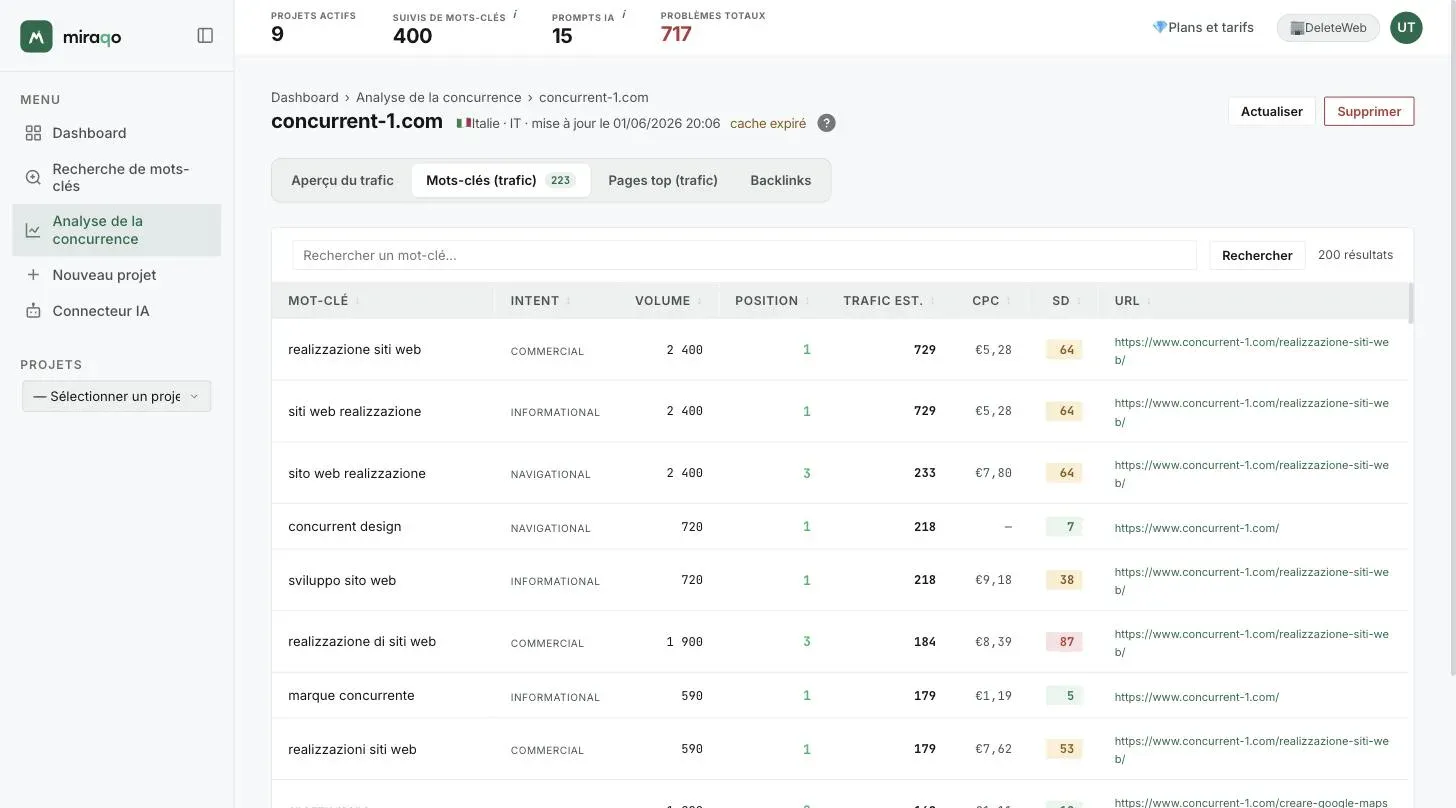Click the URL sort arrows in the header
The image size is (1456, 808).
coord(1149,300)
